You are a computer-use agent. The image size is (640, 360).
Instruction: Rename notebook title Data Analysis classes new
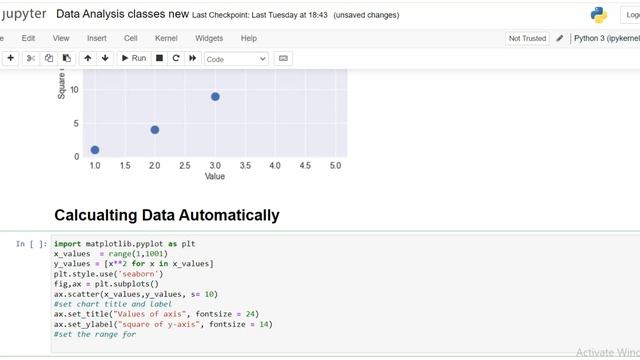pos(122,14)
